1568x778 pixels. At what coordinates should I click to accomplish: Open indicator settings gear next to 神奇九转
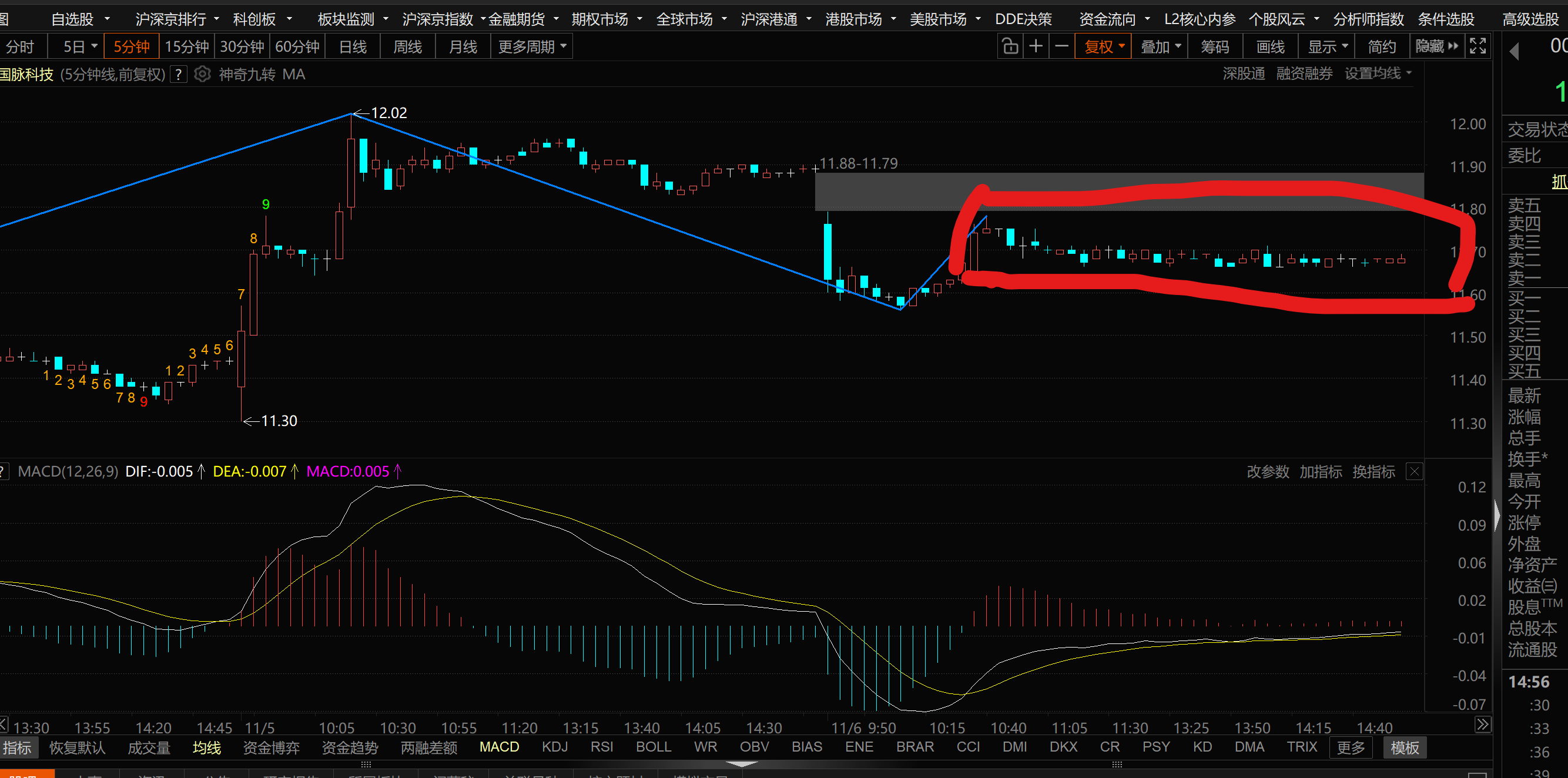click(x=202, y=74)
